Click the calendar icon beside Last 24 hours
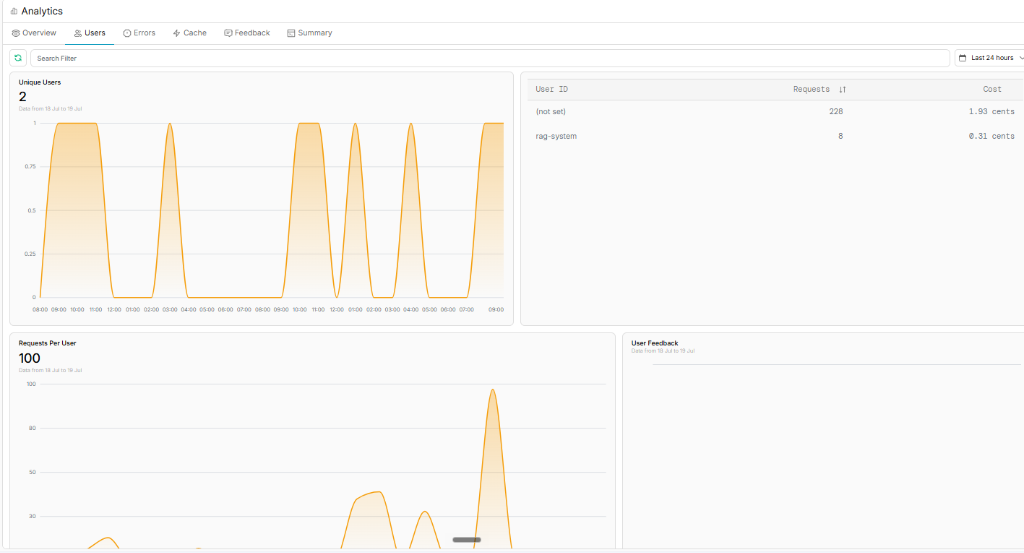 [x=962, y=58]
